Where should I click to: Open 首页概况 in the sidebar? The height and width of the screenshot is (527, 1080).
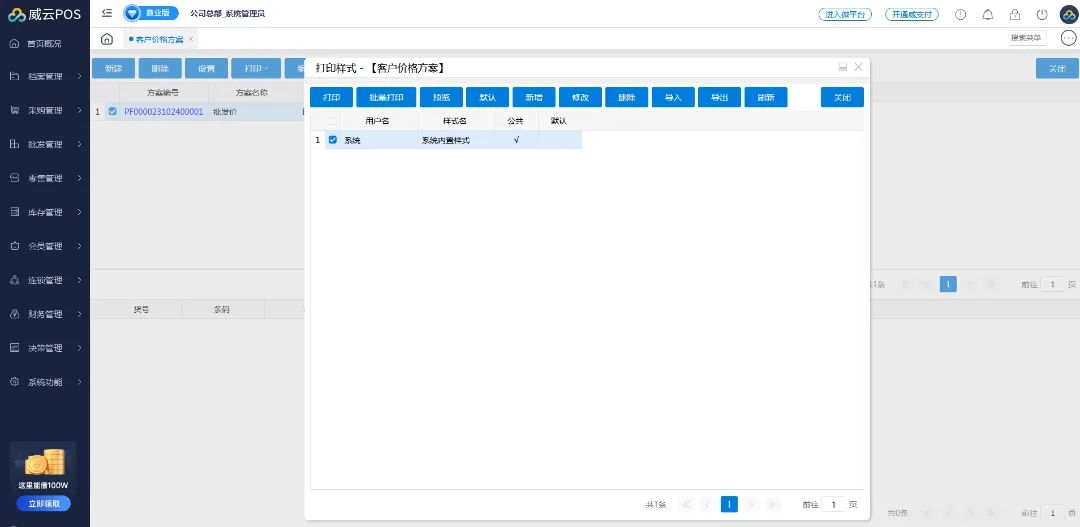(44, 44)
